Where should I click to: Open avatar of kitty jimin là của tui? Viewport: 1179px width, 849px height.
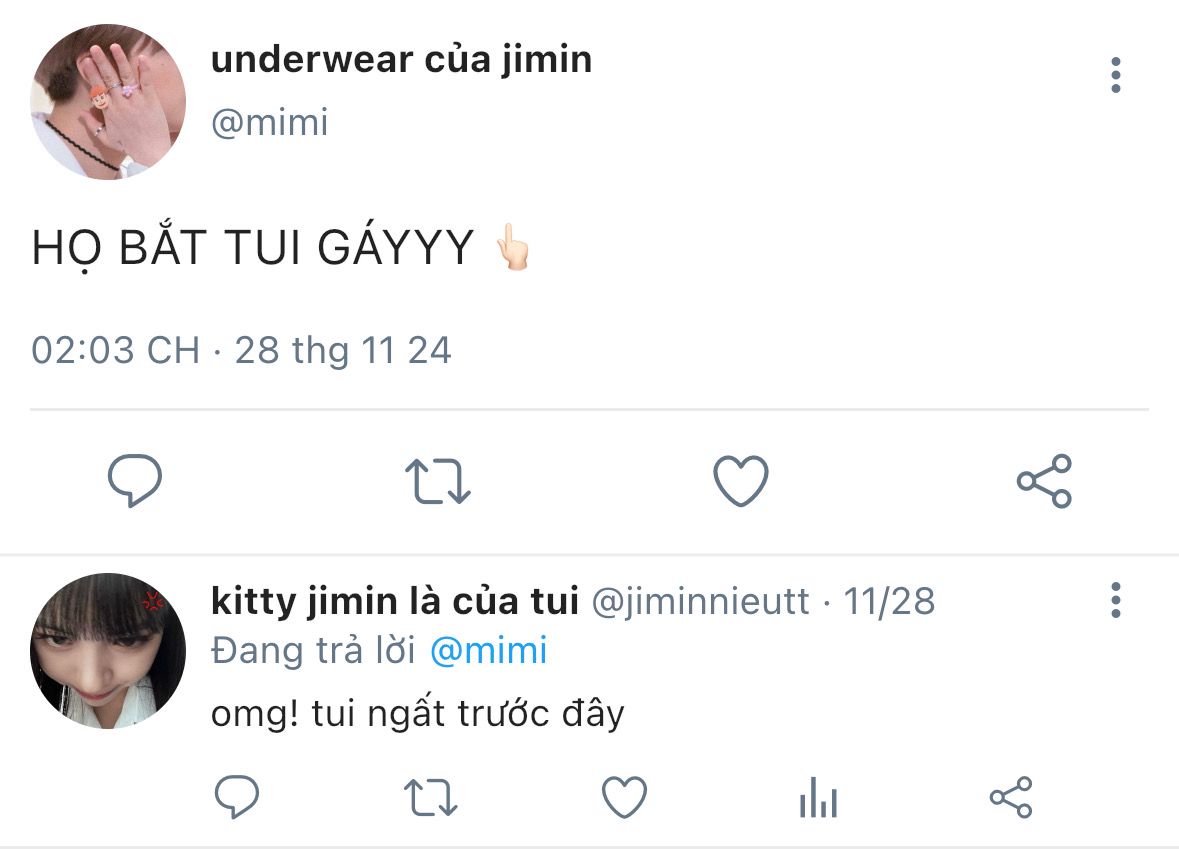(x=109, y=651)
